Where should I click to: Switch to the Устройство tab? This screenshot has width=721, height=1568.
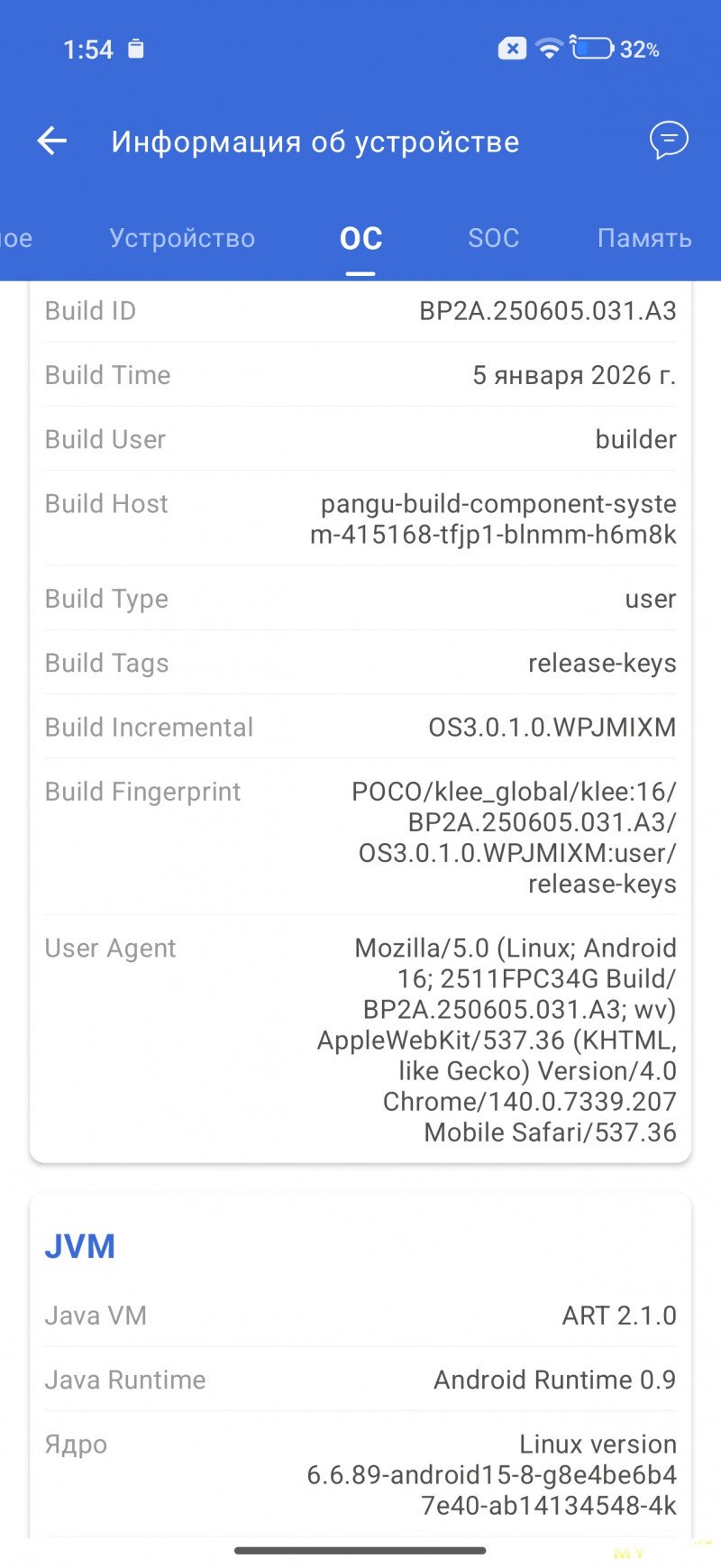(182, 238)
